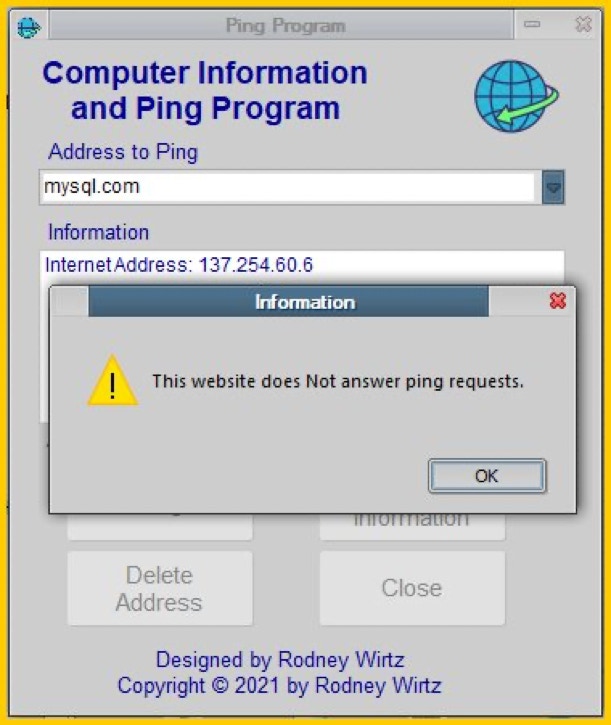Expand the Address to Ping dropdown arrow

[x=553, y=187]
